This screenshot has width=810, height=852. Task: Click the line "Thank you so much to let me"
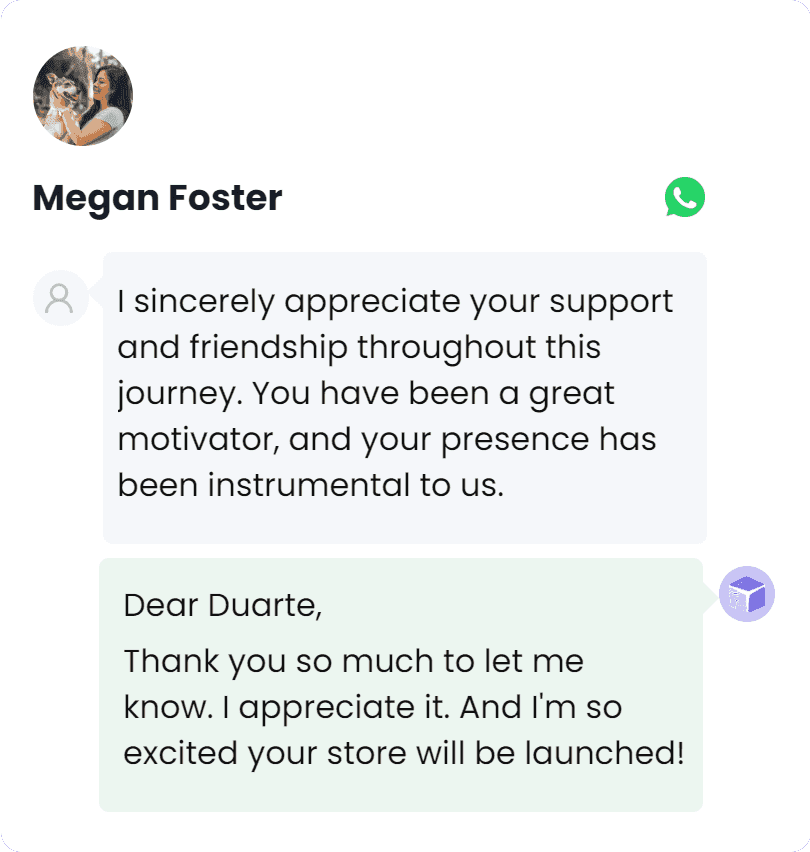[x=353, y=661]
